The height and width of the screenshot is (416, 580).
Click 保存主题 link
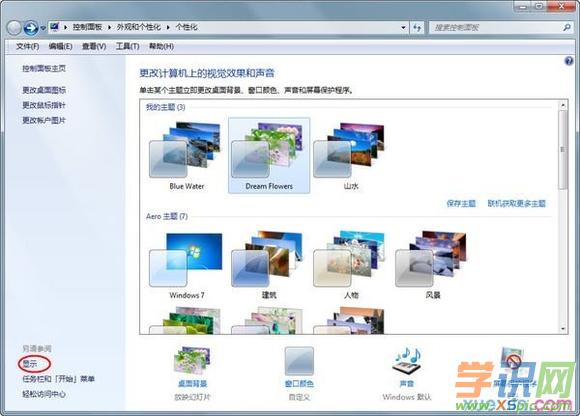461,203
